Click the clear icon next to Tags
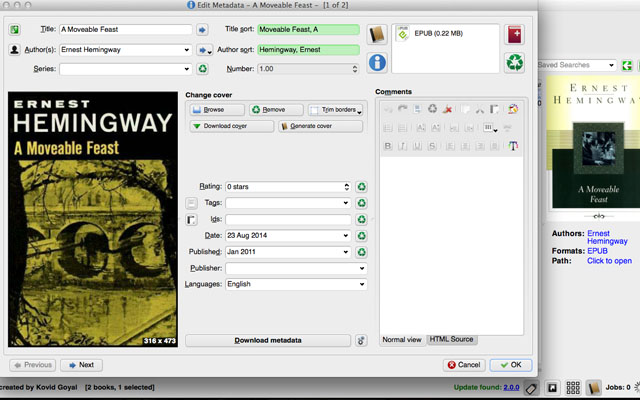The image size is (640, 400). pos(361,203)
